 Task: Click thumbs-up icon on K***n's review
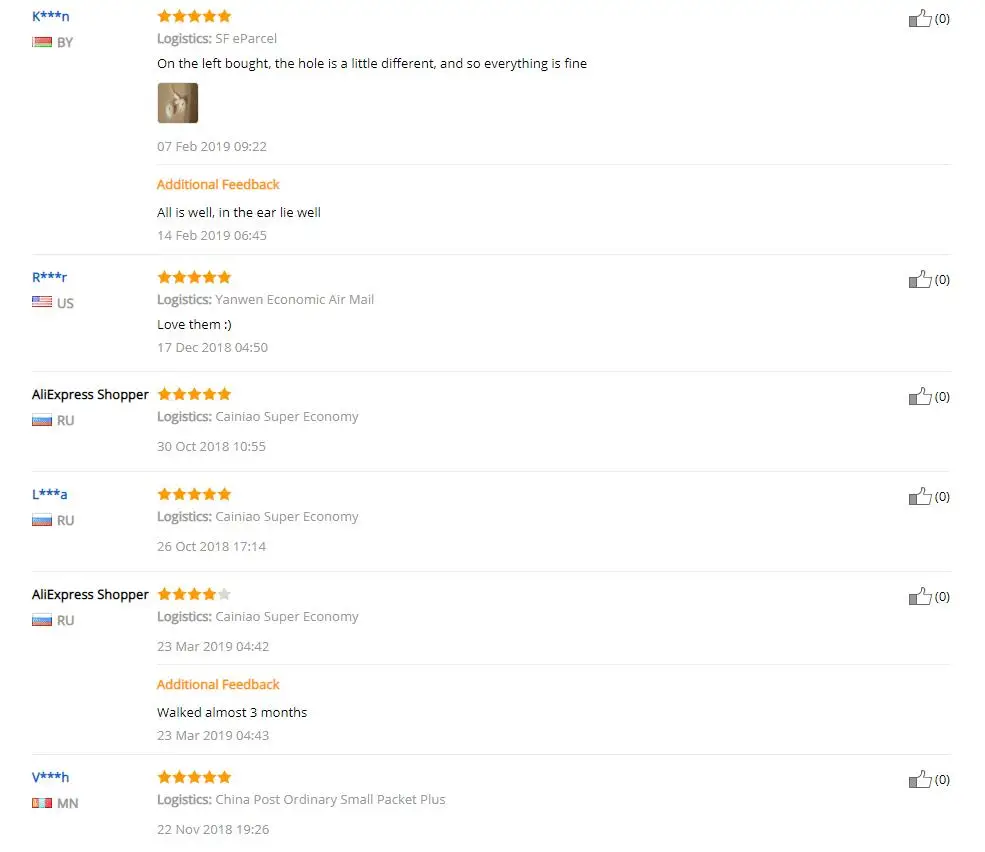pos(920,18)
